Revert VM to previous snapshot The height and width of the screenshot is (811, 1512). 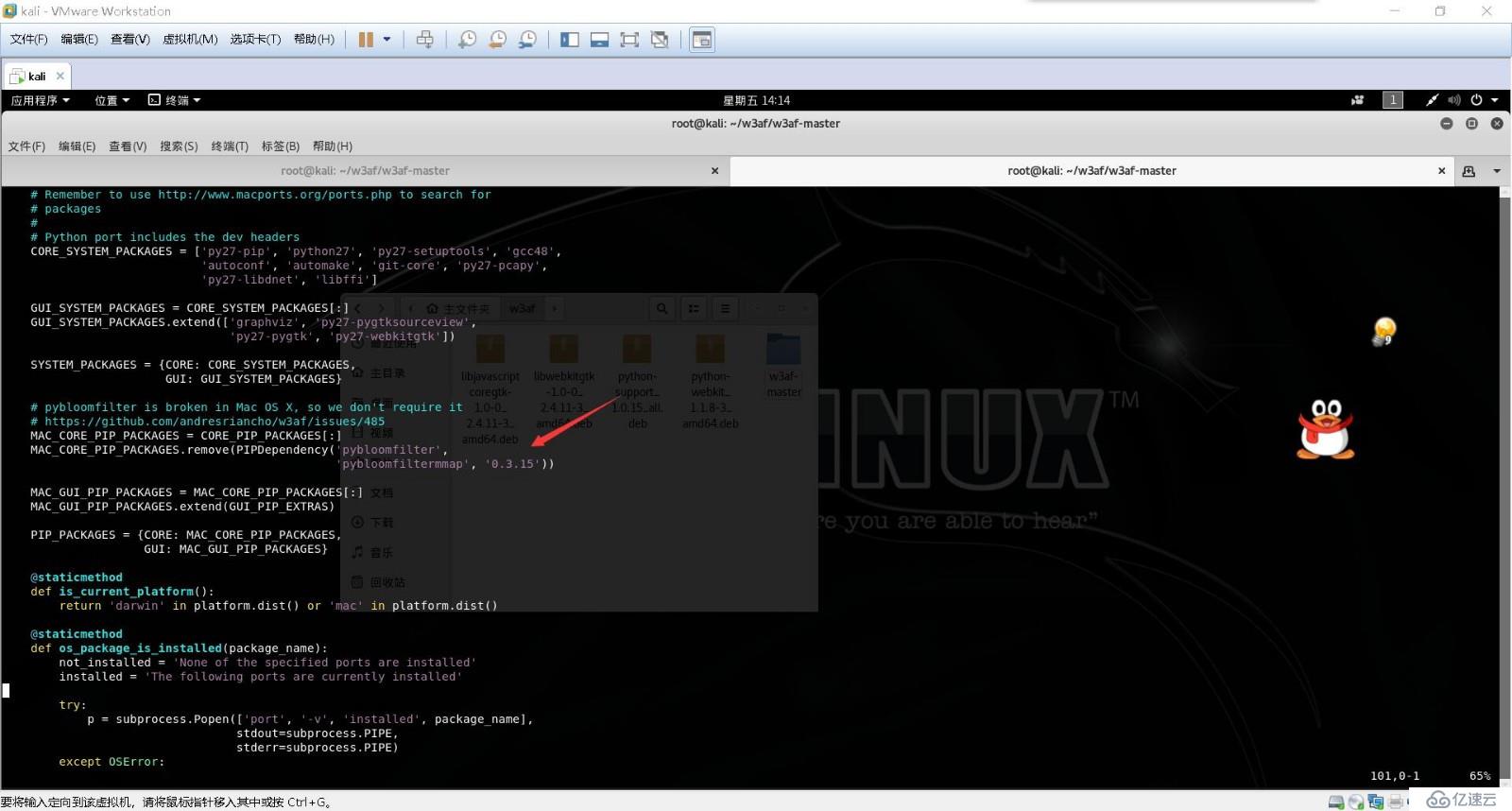coord(497,40)
